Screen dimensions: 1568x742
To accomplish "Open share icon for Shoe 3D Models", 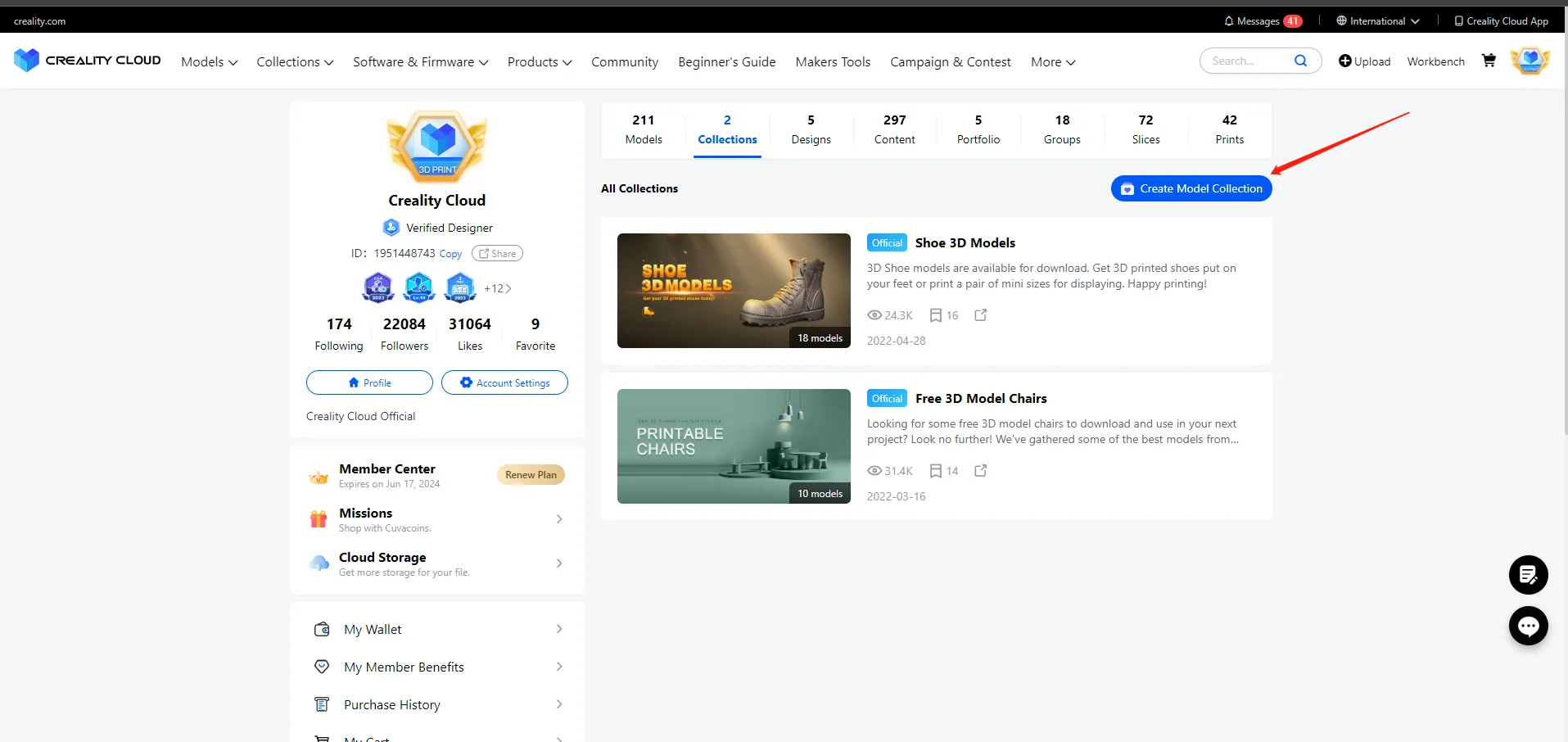I will (980, 315).
